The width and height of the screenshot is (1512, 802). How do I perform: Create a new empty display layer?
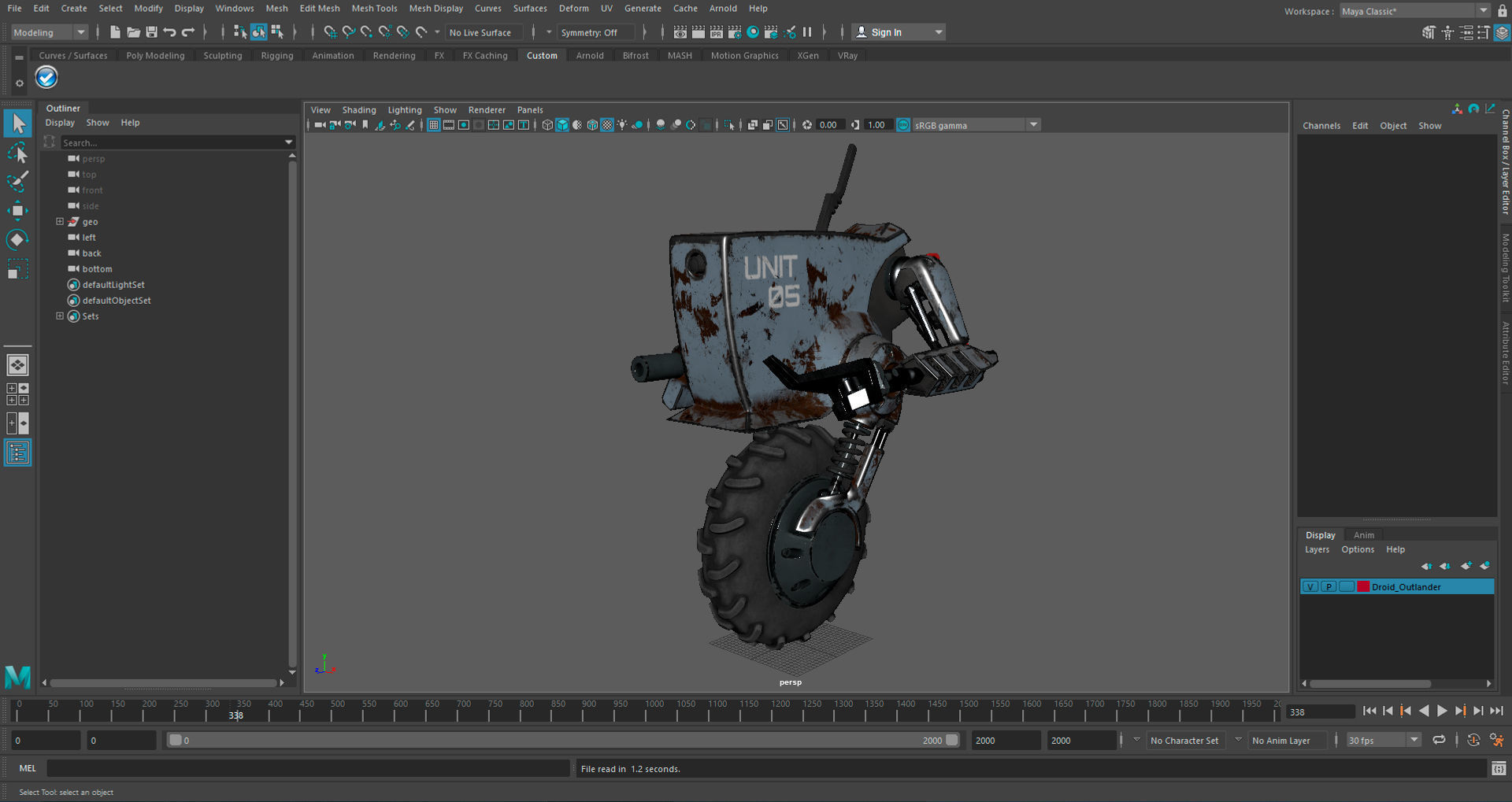tap(1466, 566)
